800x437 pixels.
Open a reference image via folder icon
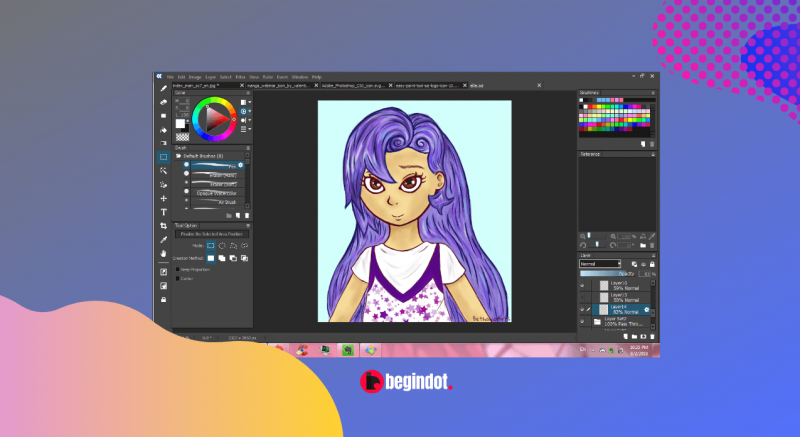pyautogui.click(x=643, y=245)
